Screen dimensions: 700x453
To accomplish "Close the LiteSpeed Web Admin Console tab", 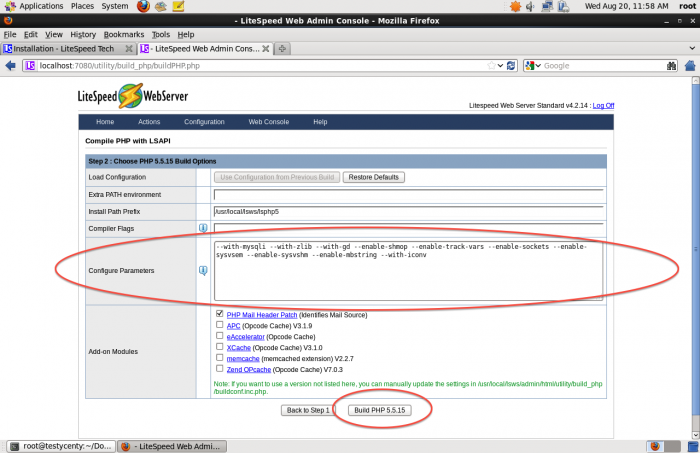I will (x=265, y=49).
